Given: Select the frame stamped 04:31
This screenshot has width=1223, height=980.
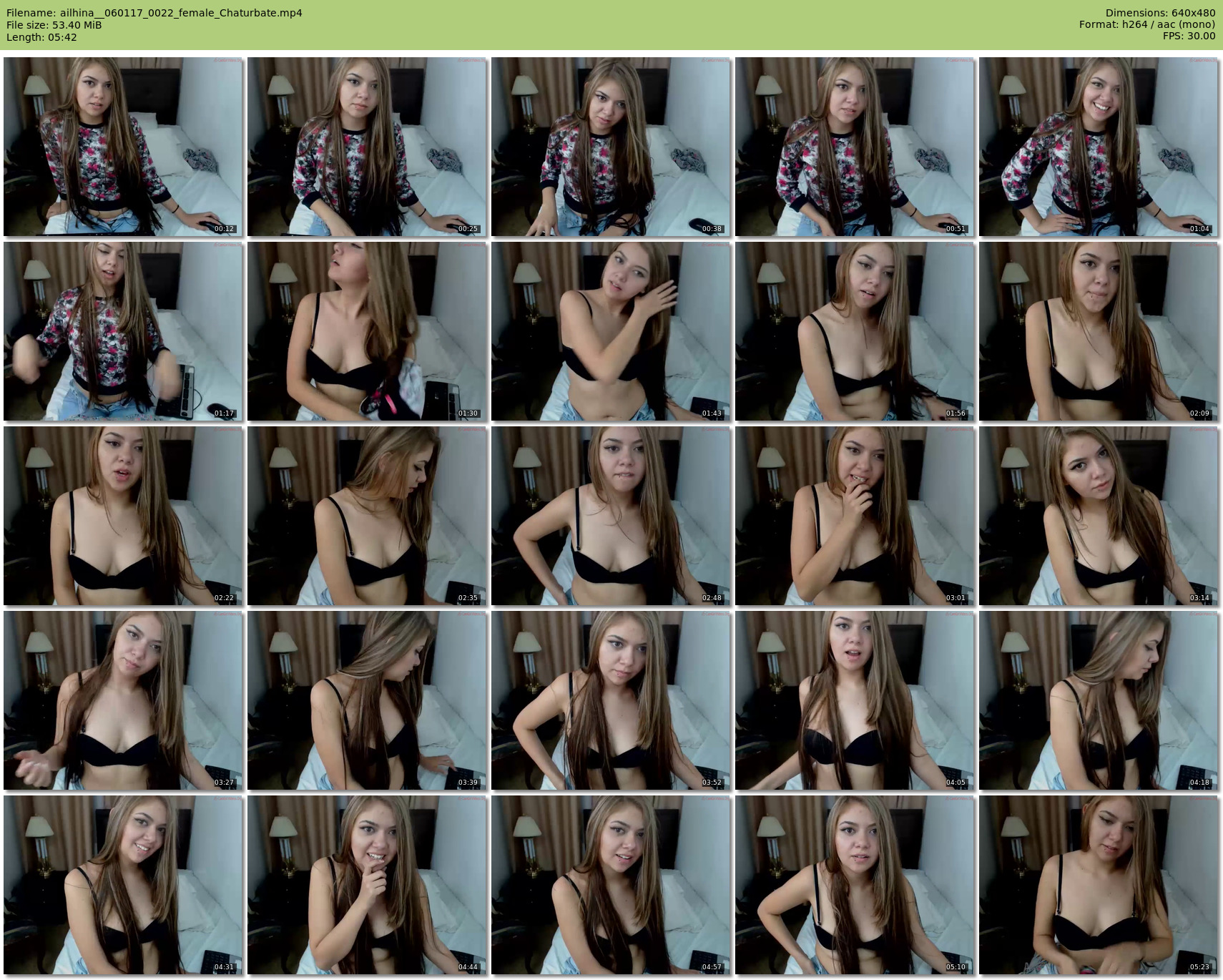Looking at the screenshot, I should [x=123, y=885].
